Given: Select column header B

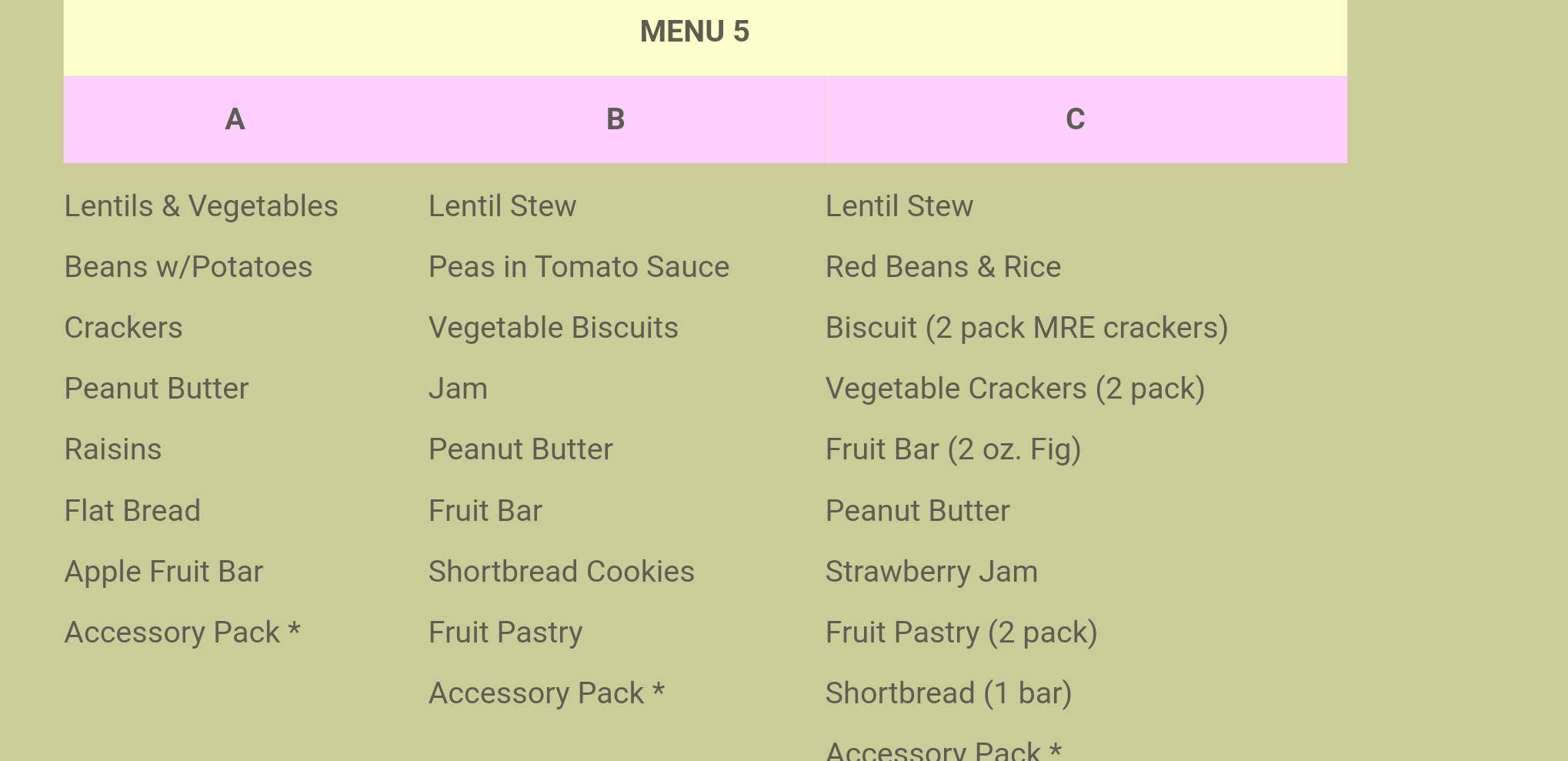Looking at the screenshot, I should pos(616,119).
